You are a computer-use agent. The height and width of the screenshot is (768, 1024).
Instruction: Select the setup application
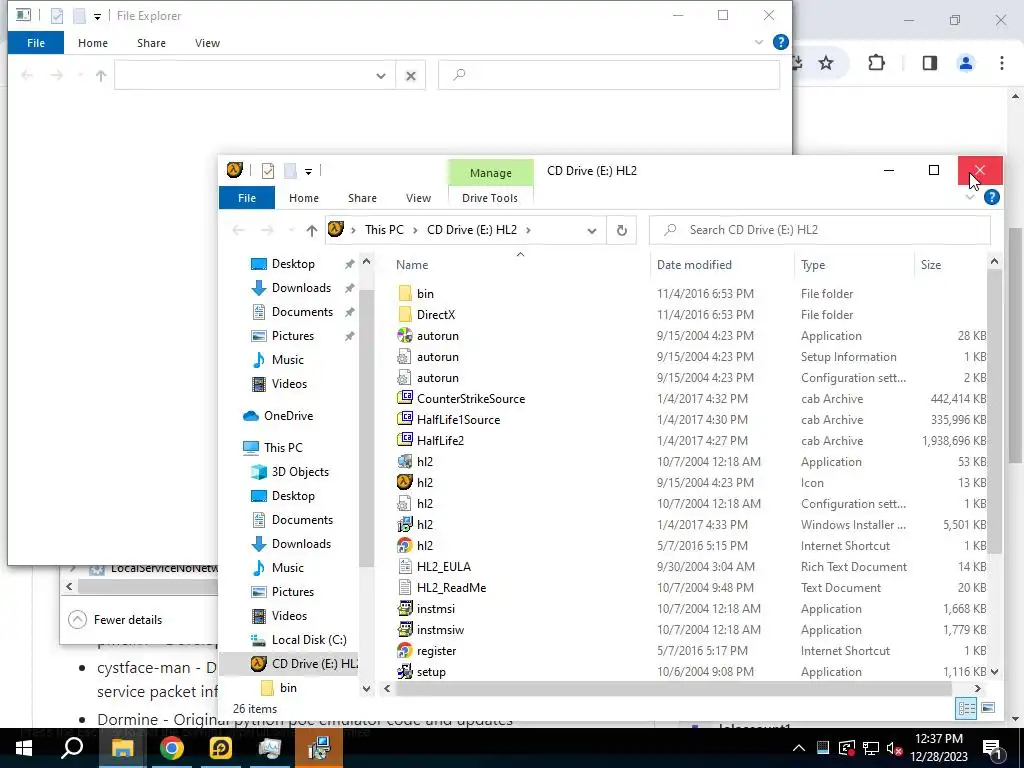coord(431,671)
